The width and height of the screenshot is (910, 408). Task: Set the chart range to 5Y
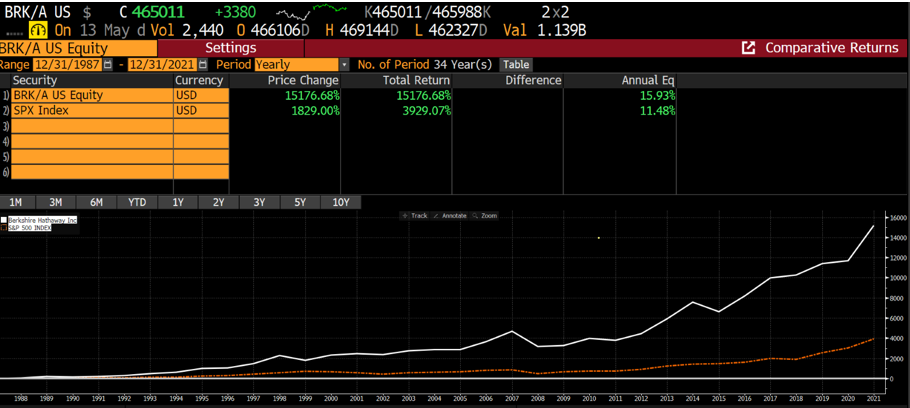tap(299, 202)
